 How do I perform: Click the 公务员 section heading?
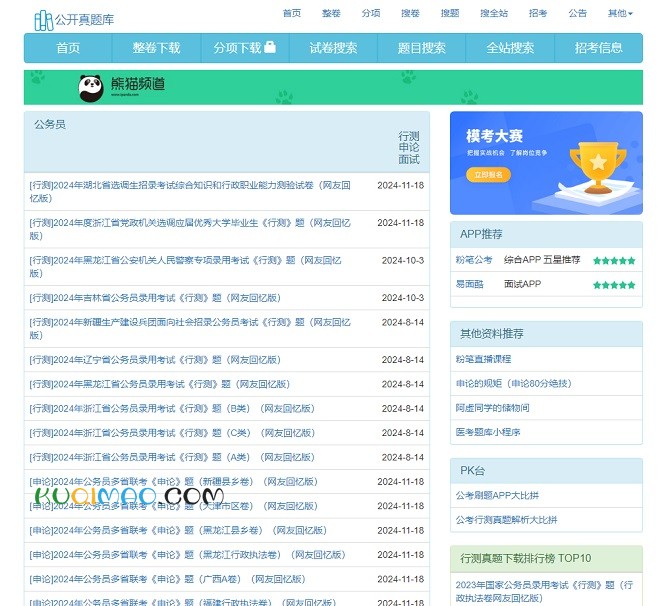[x=50, y=124]
